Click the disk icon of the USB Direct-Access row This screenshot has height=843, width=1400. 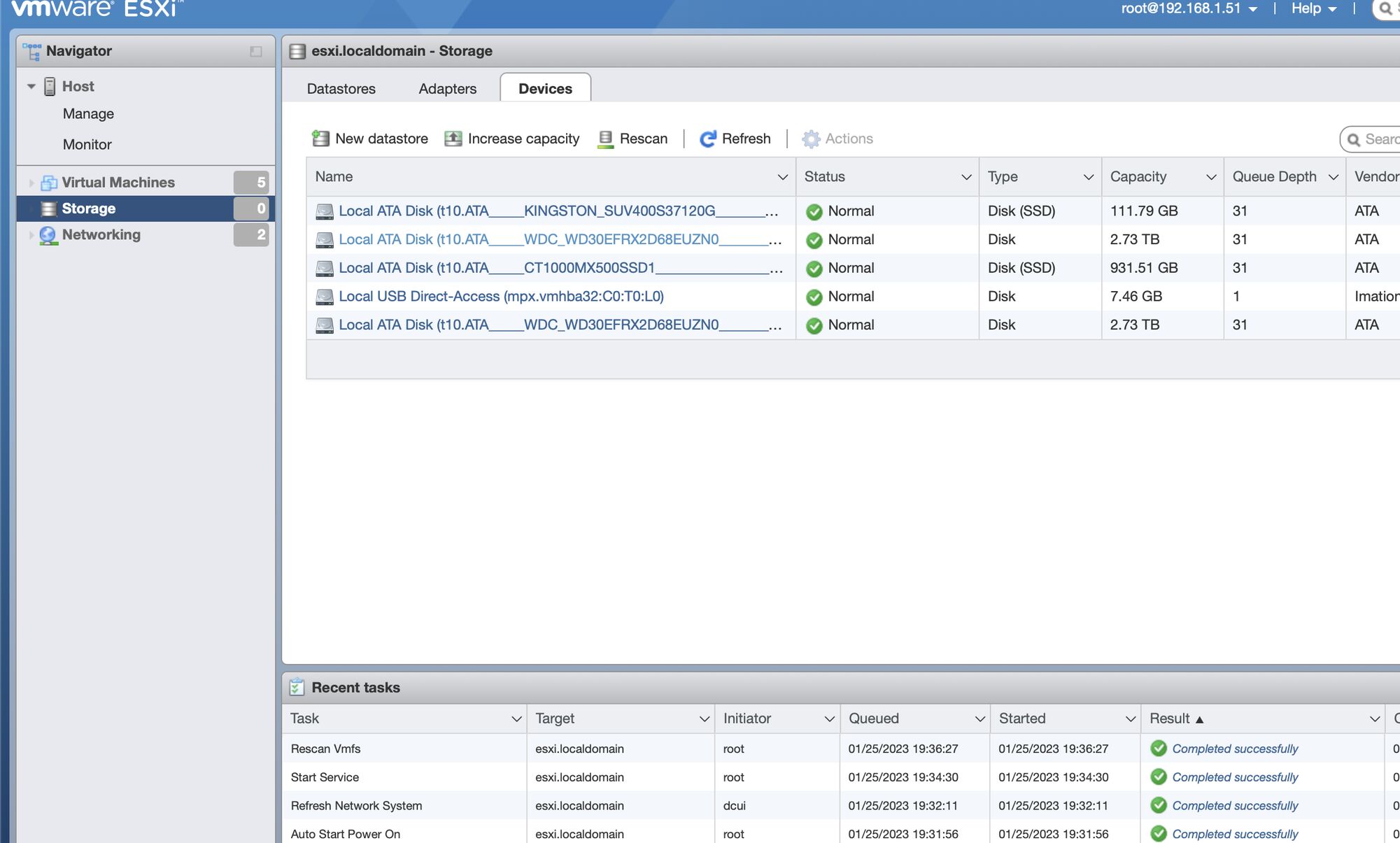(325, 297)
